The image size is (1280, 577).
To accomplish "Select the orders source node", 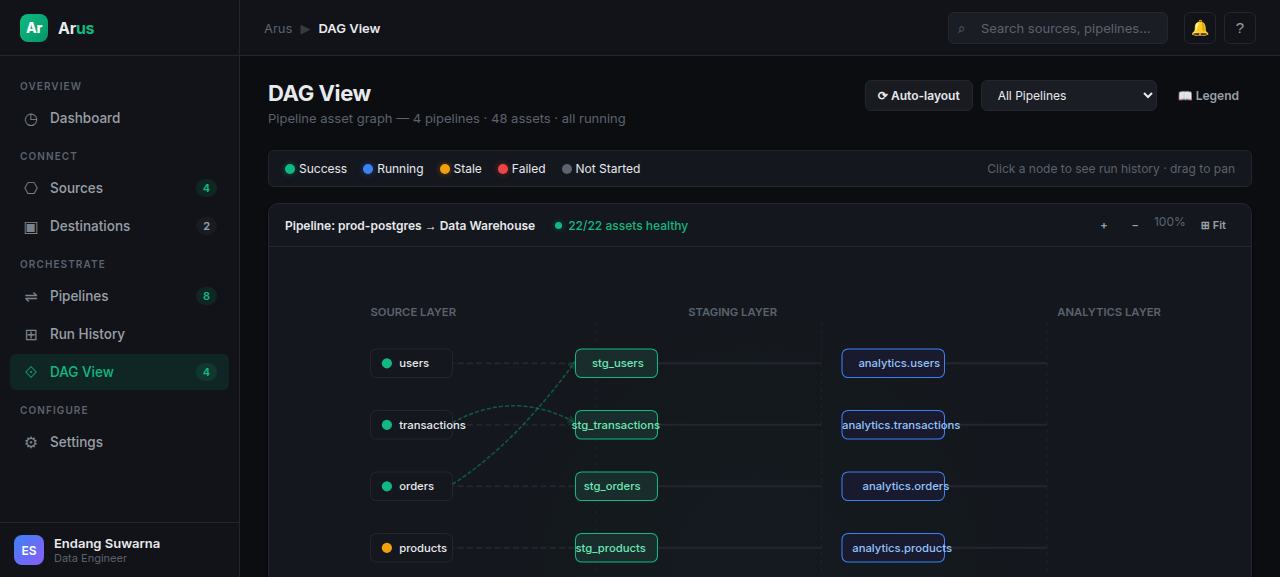I will pos(411,487).
